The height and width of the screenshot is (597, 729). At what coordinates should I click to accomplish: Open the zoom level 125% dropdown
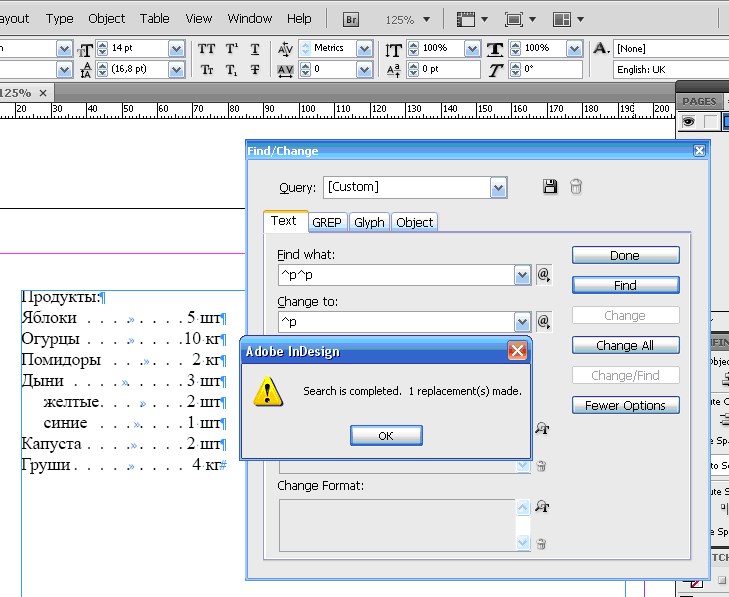point(426,20)
